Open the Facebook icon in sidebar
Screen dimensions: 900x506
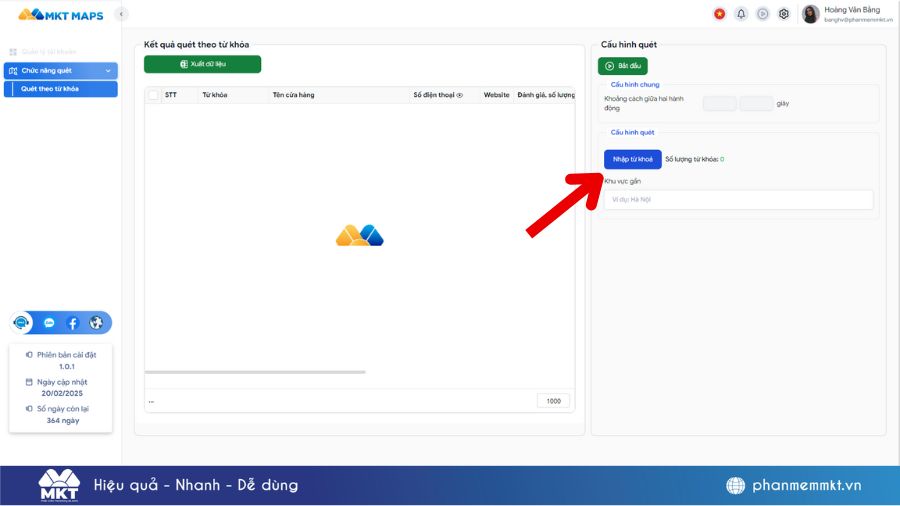coord(72,323)
